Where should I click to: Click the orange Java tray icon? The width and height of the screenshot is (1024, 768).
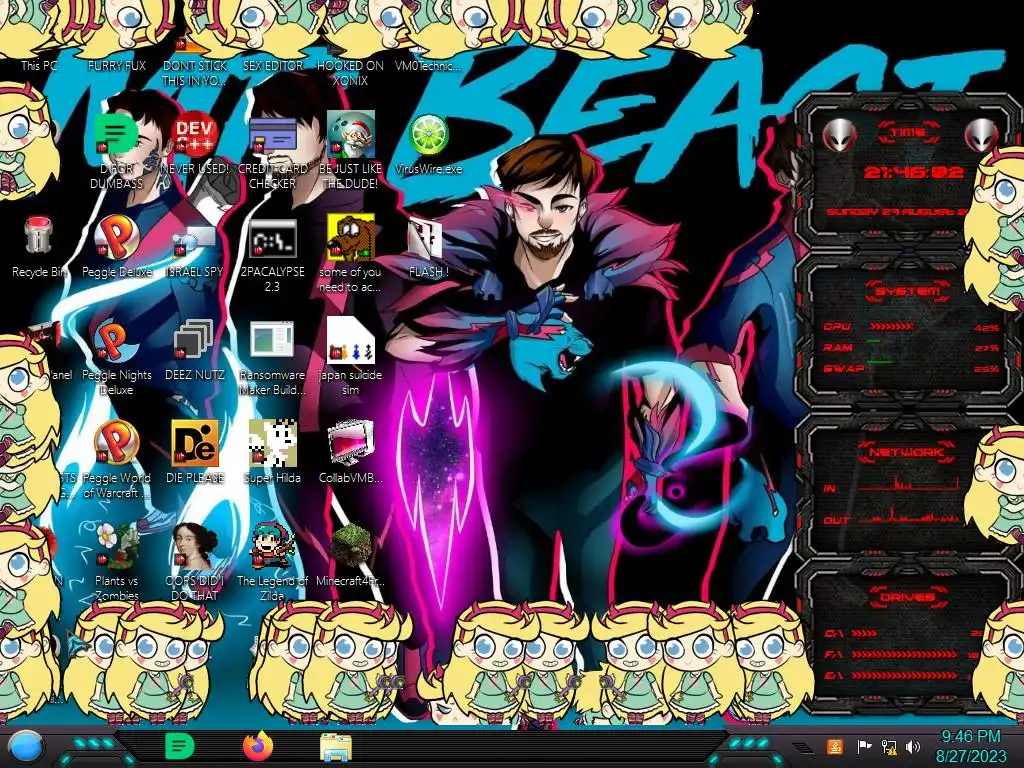pos(834,746)
